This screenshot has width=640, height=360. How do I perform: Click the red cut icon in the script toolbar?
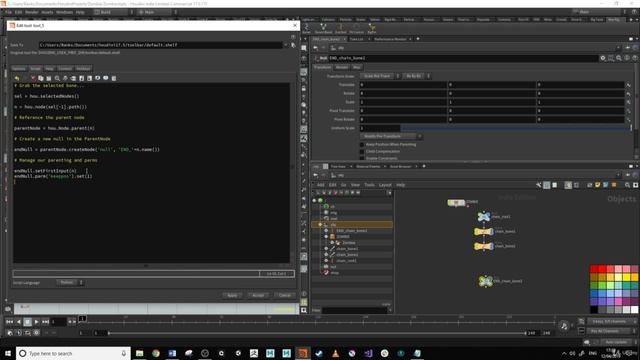pos(33,78)
